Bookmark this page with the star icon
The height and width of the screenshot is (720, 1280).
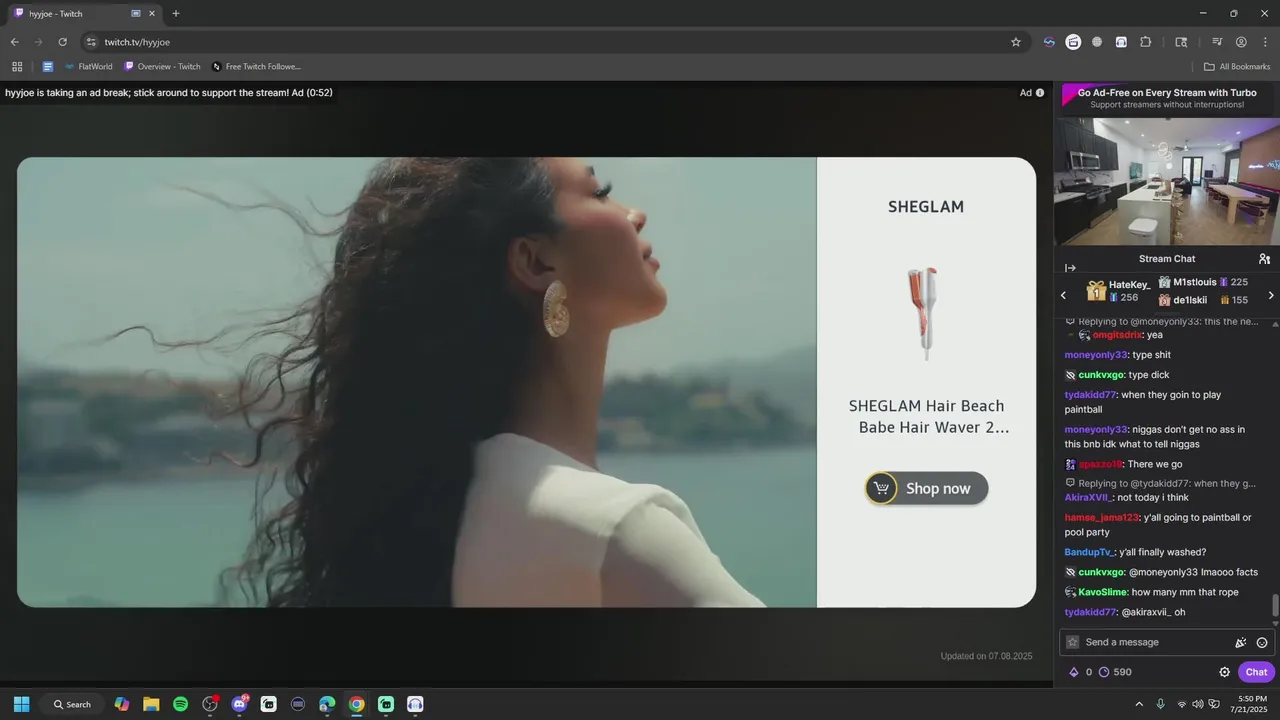[x=1016, y=42]
